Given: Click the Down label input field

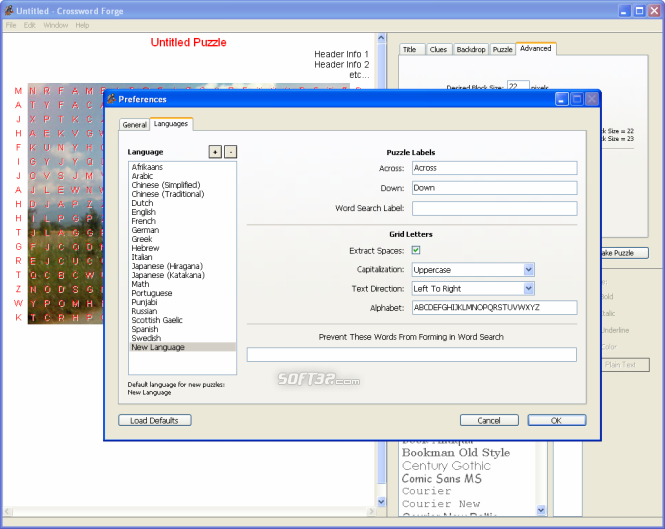Looking at the screenshot, I should (495, 188).
